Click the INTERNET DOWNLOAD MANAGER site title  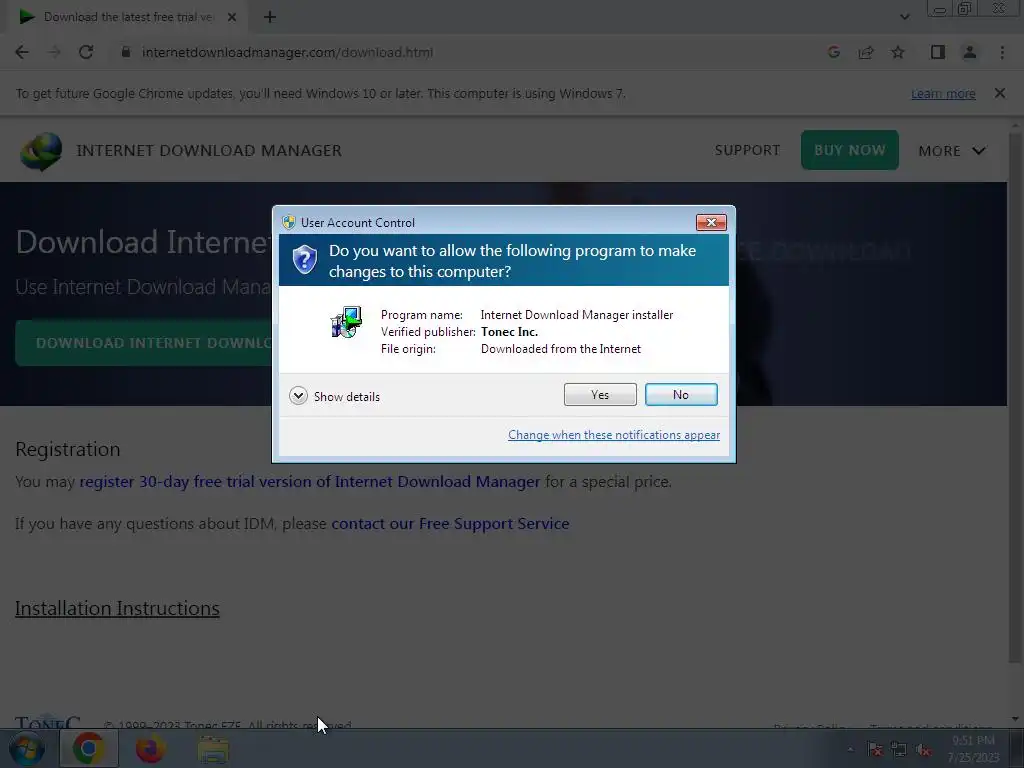209,150
